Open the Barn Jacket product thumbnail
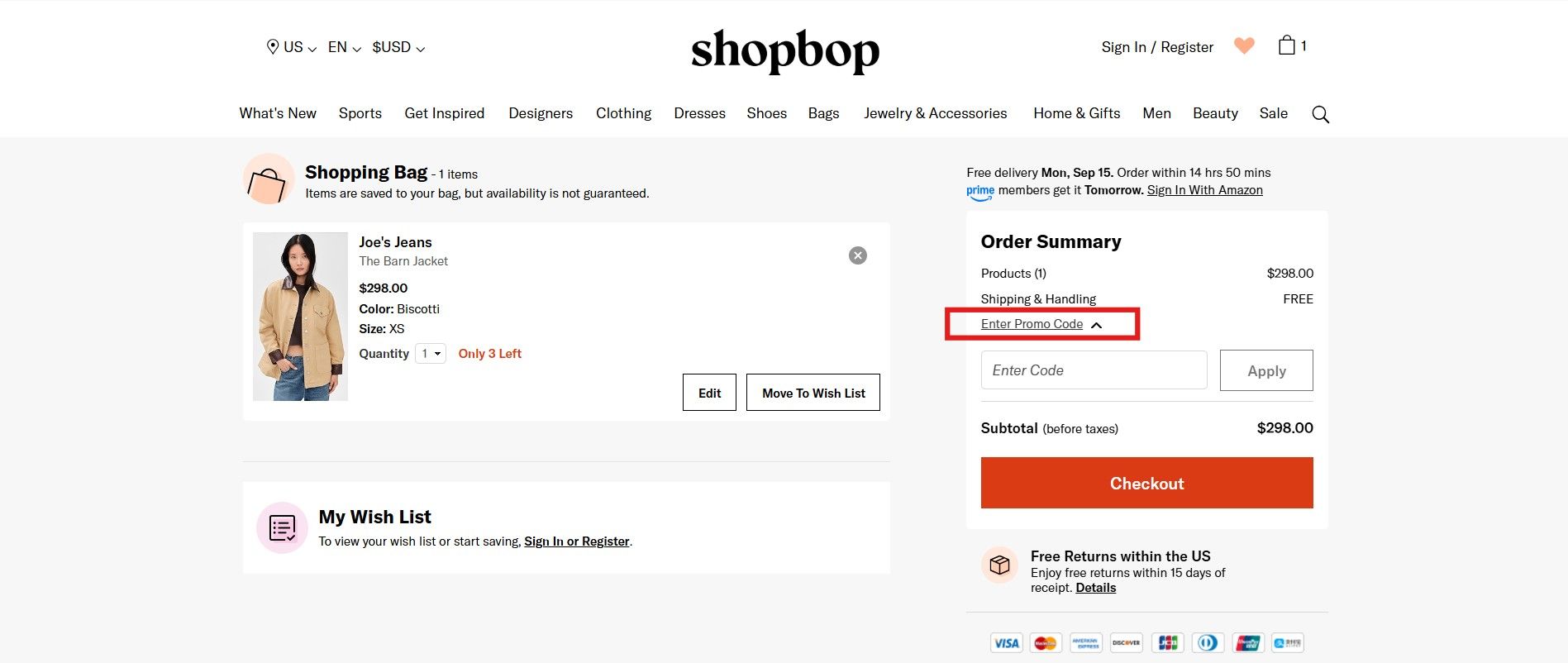 click(x=300, y=317)
